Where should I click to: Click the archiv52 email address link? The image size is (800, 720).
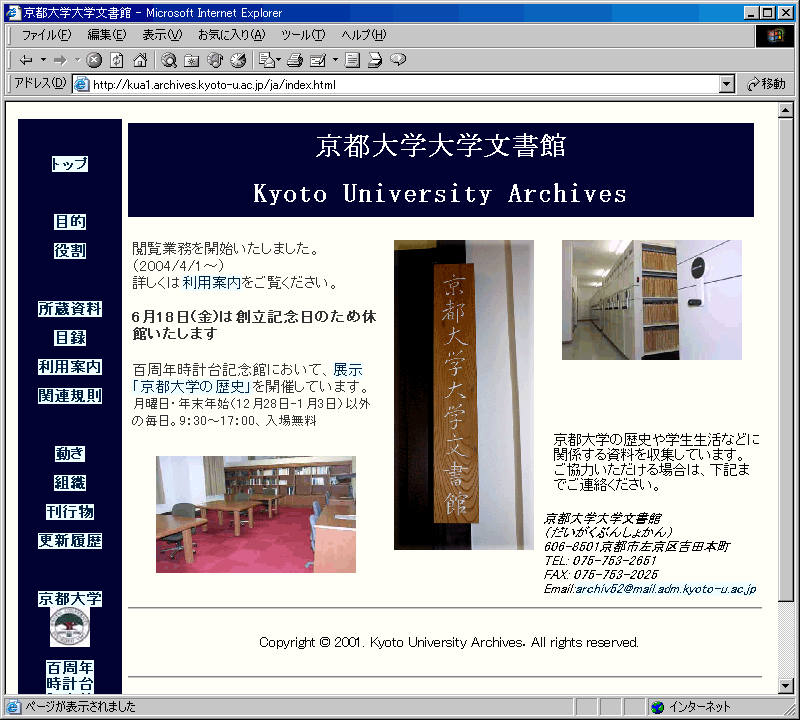click(x=666, y=589)
